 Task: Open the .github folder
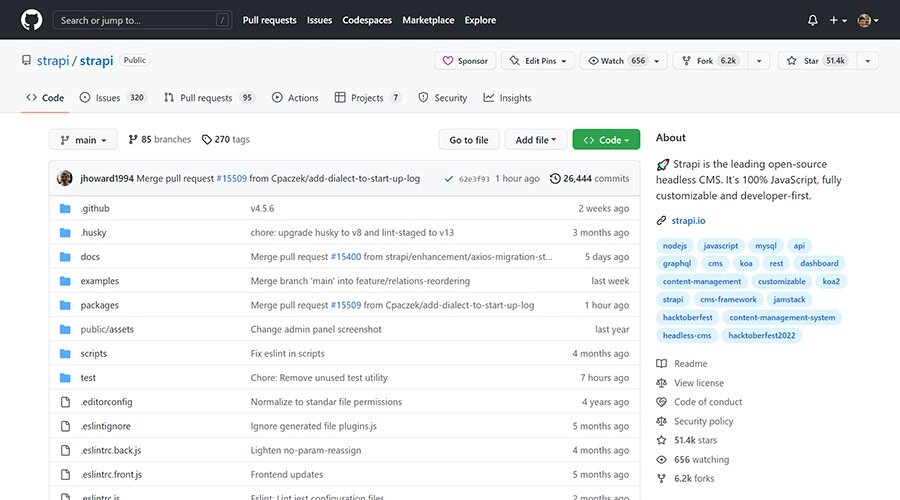pyautogui.click(x=95, y=208)
